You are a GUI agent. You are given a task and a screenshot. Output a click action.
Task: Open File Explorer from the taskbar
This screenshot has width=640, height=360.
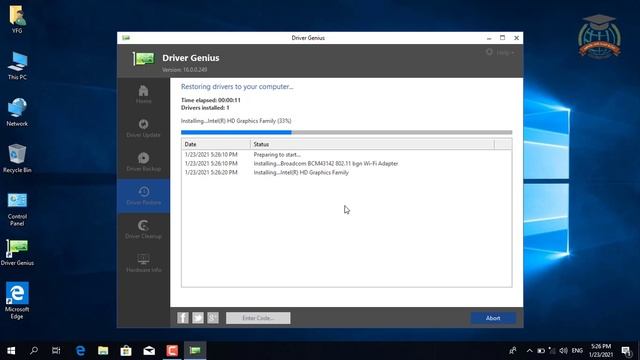pos(103,350)
